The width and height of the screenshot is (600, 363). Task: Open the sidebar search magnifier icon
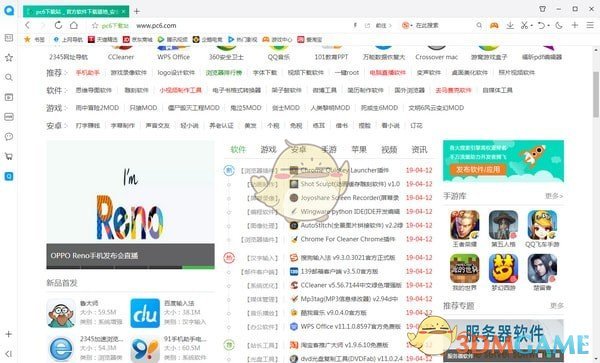(x=9, y=77)
